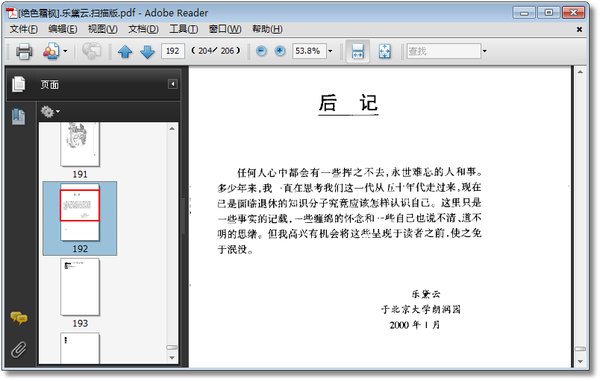
Task: Click the thumbnail panel scroll down arrow
Action: point(172,358)
